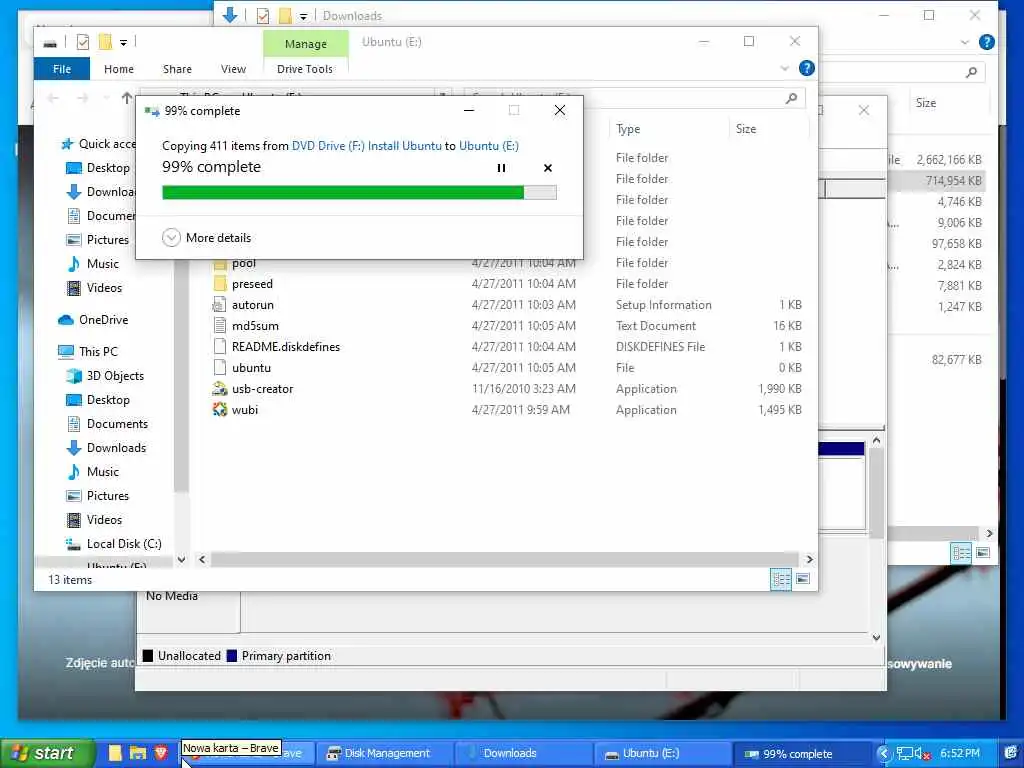Open the Desktop folder under Quick access
The width and height of the screenshot is (1024, 768).
click(99, 168)
